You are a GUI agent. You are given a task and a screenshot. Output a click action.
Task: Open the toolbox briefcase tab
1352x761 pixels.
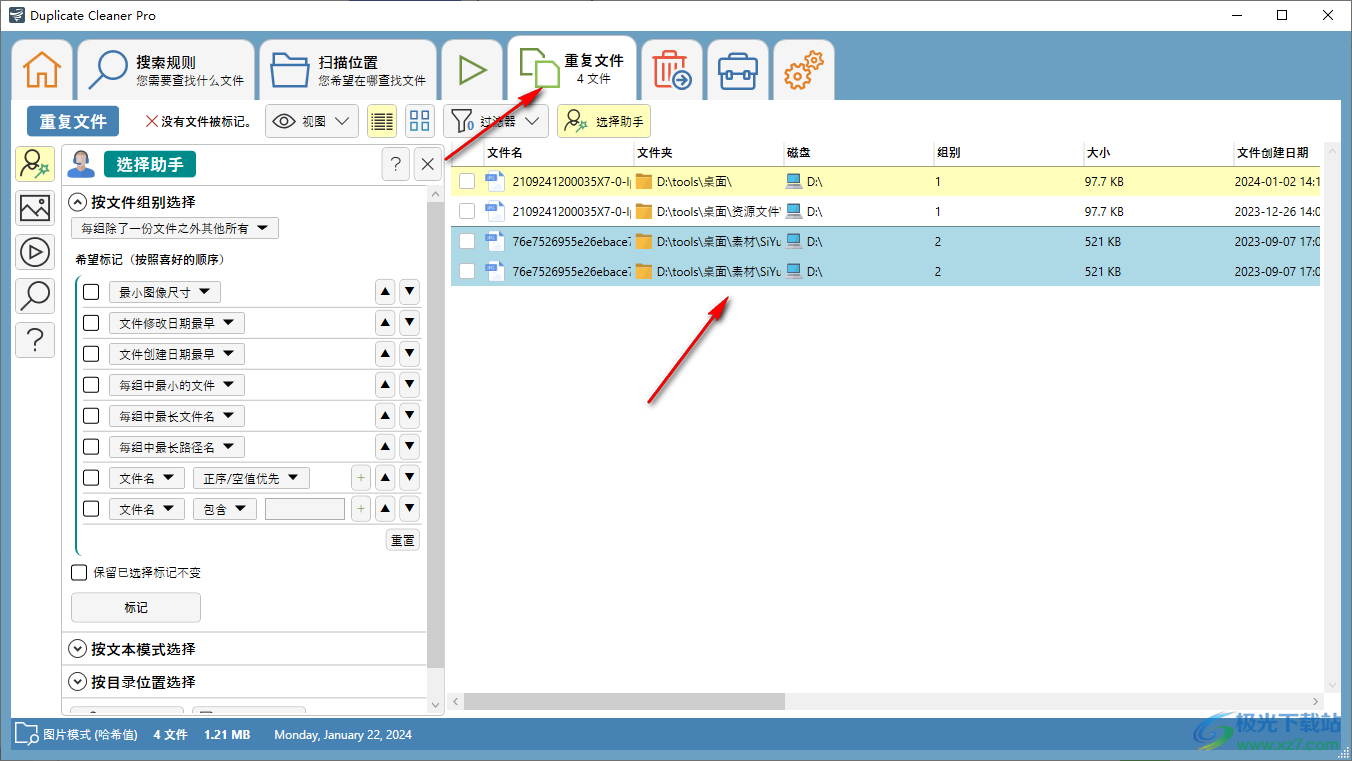pyautogui.click(x=738, y=70)
